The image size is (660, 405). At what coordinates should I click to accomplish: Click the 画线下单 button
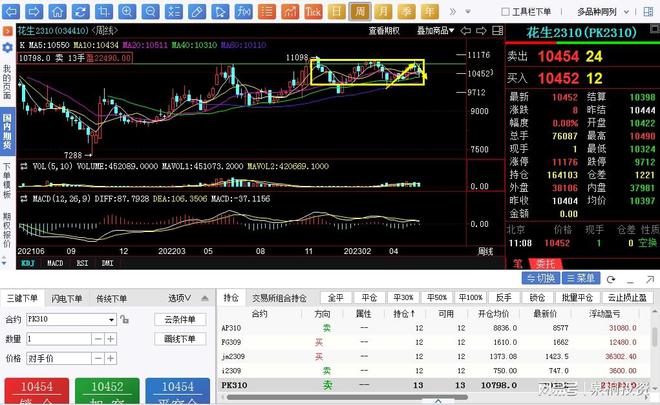(x=180, y=339)
